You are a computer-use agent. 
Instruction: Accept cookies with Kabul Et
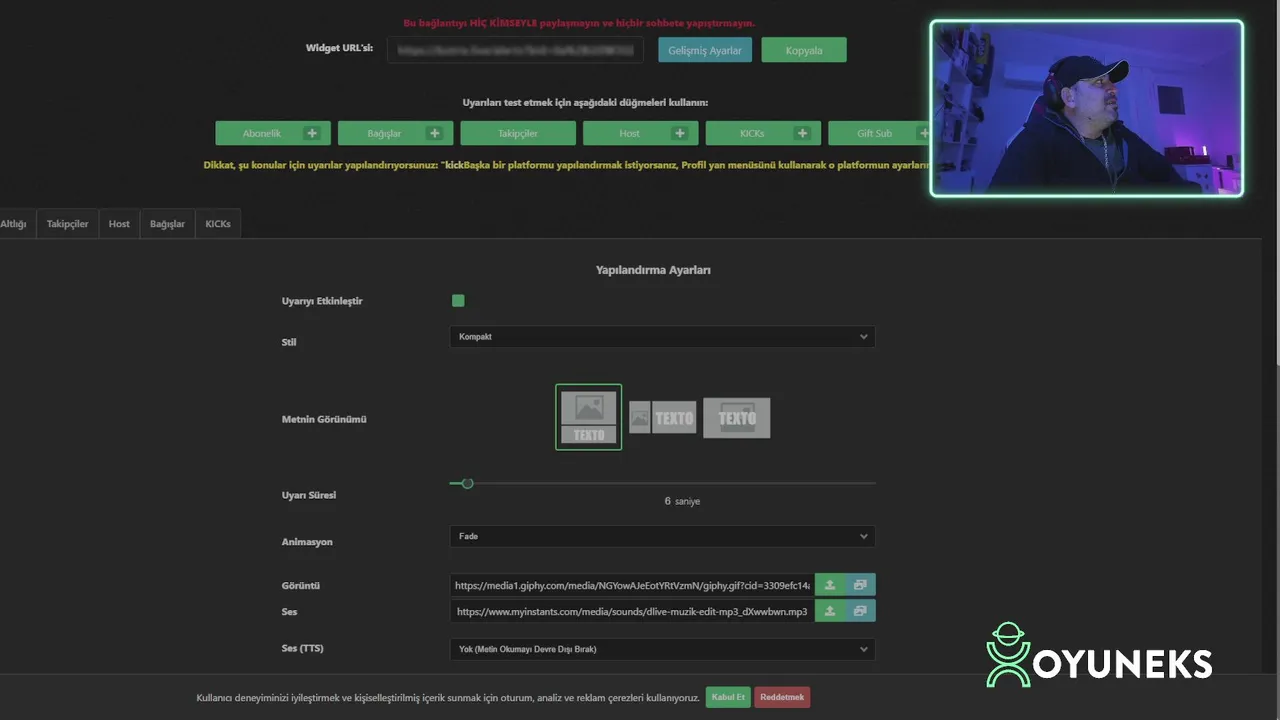point(728,697)
